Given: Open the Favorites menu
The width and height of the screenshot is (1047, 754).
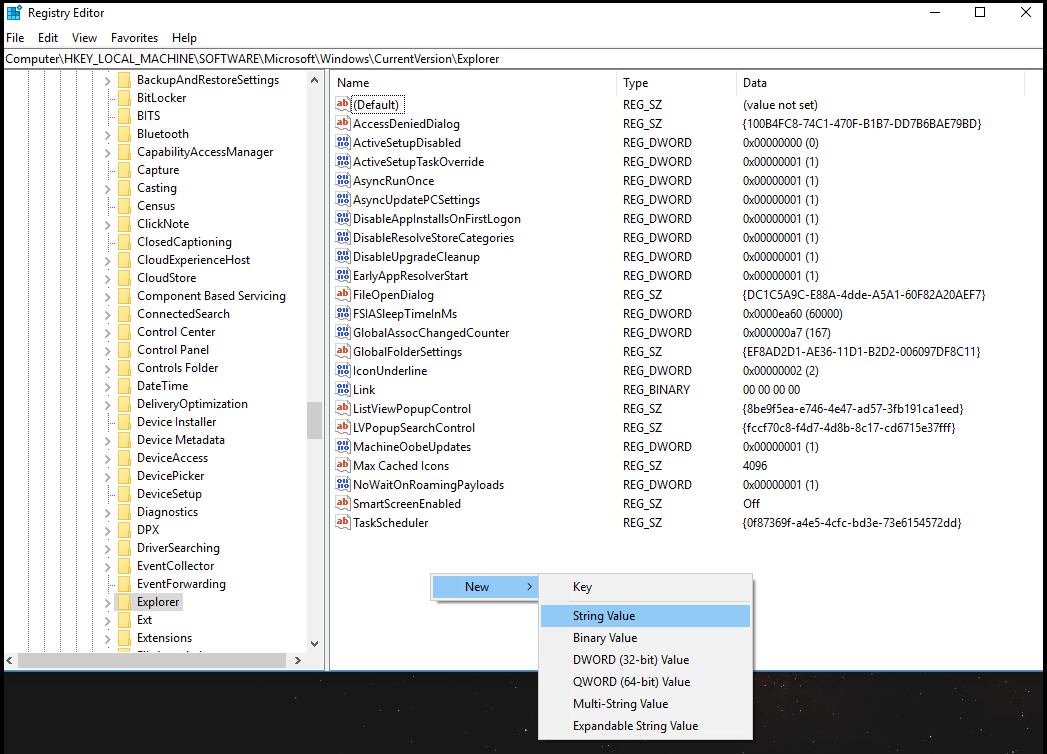Looking at the screenshot, I should 134,38.
